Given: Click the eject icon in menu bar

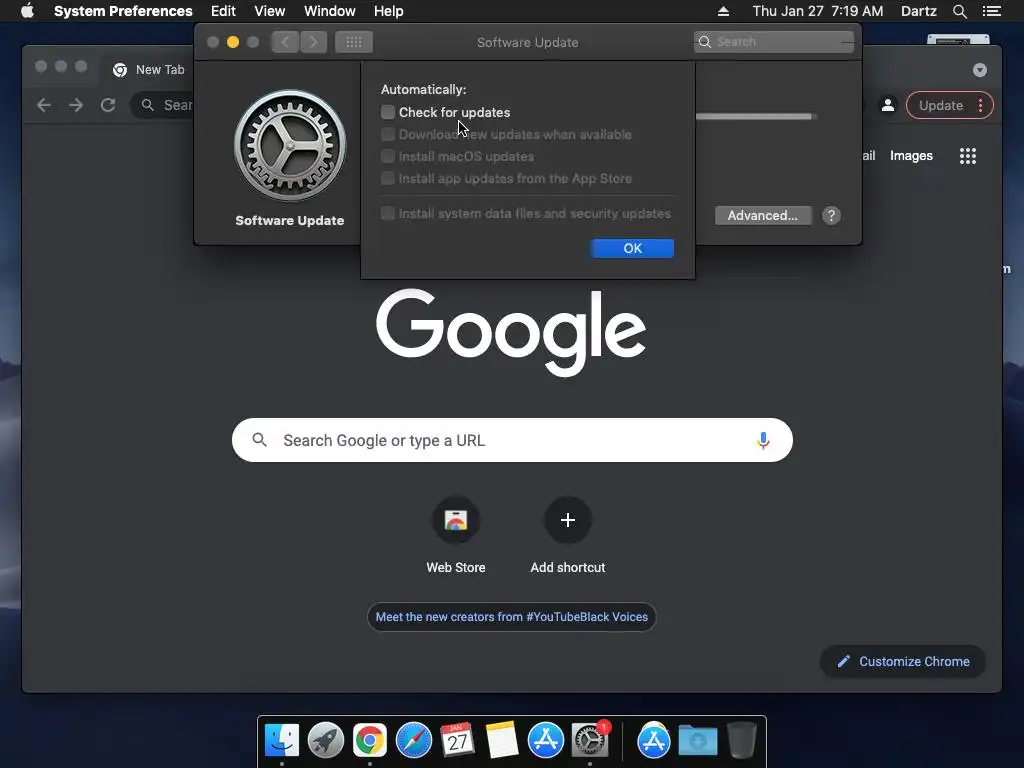Looking at the screenshot, I should (723, 11).
